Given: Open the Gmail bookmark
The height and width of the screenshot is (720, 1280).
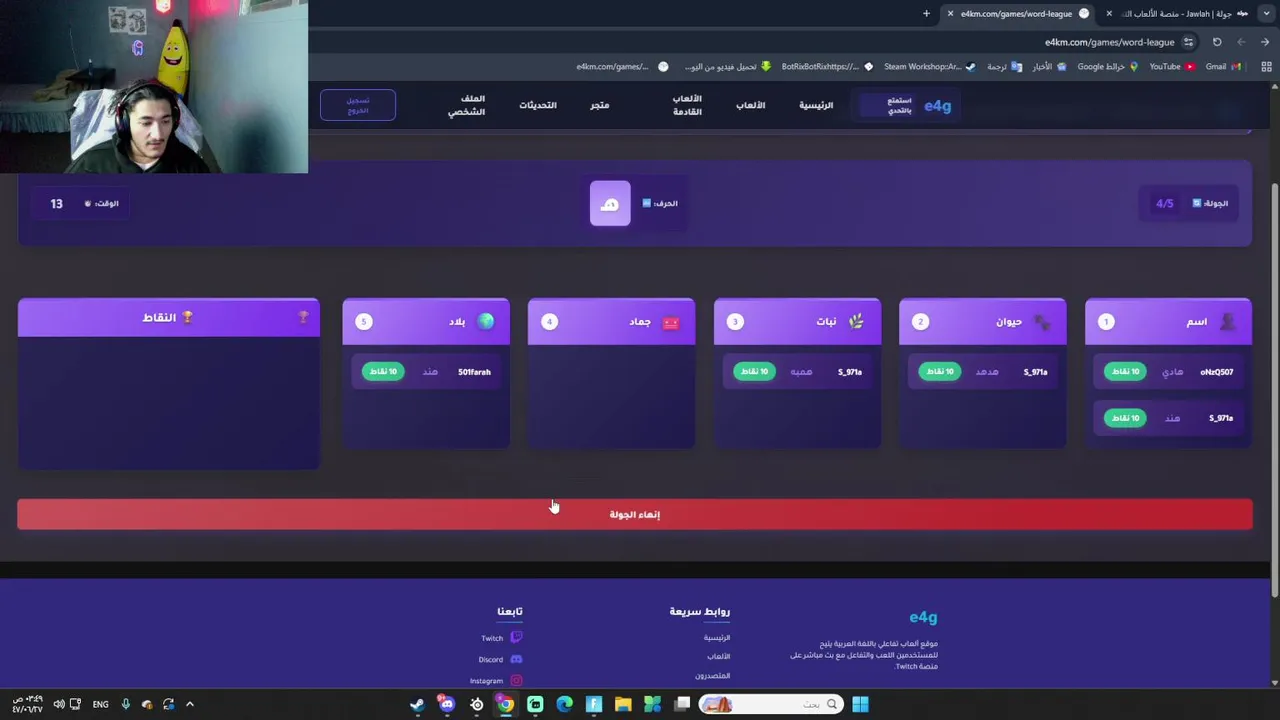Looking at the screenshot, I should click(1223, 67).
